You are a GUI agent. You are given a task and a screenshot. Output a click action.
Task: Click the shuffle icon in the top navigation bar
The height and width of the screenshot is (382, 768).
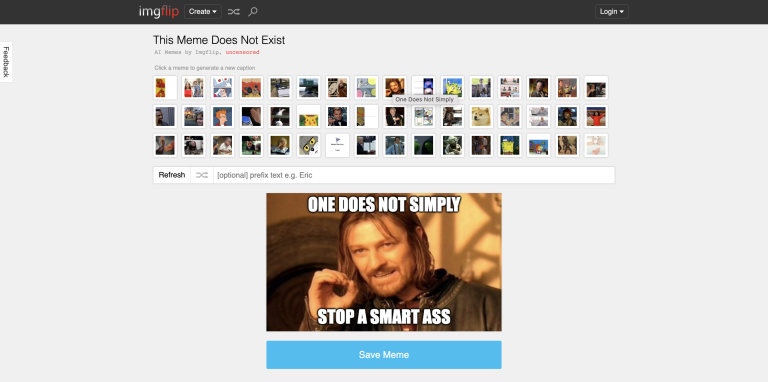[234, 11]
